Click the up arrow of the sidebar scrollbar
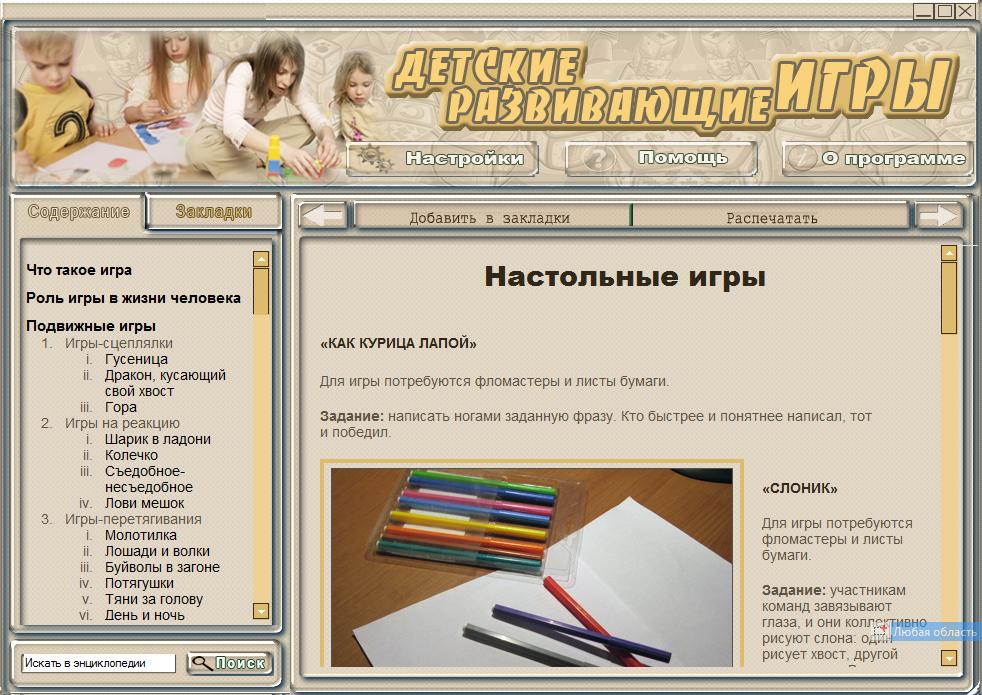982x695 pixels. 261,259
